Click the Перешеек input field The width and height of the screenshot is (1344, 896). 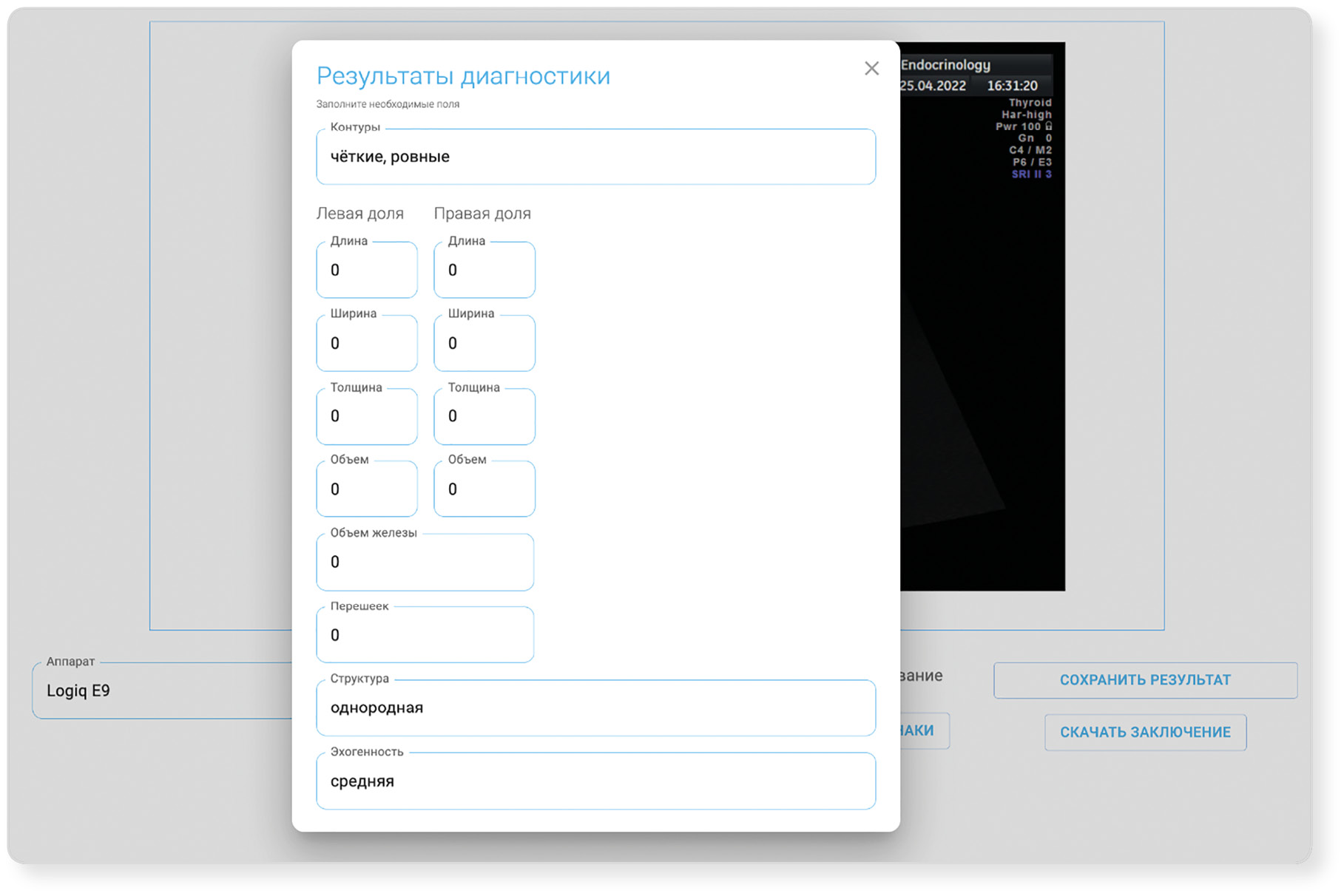coord(425,635)
